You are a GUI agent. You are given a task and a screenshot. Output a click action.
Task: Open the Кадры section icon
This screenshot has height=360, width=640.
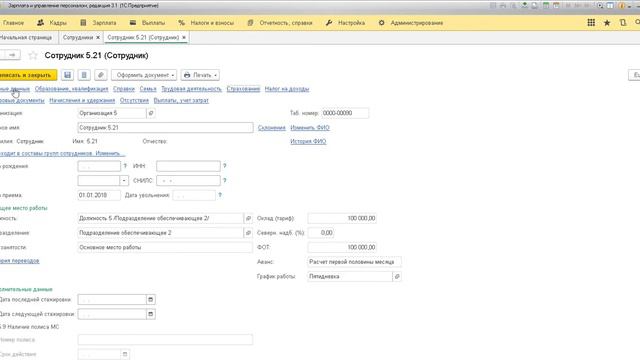coord(40,23)
